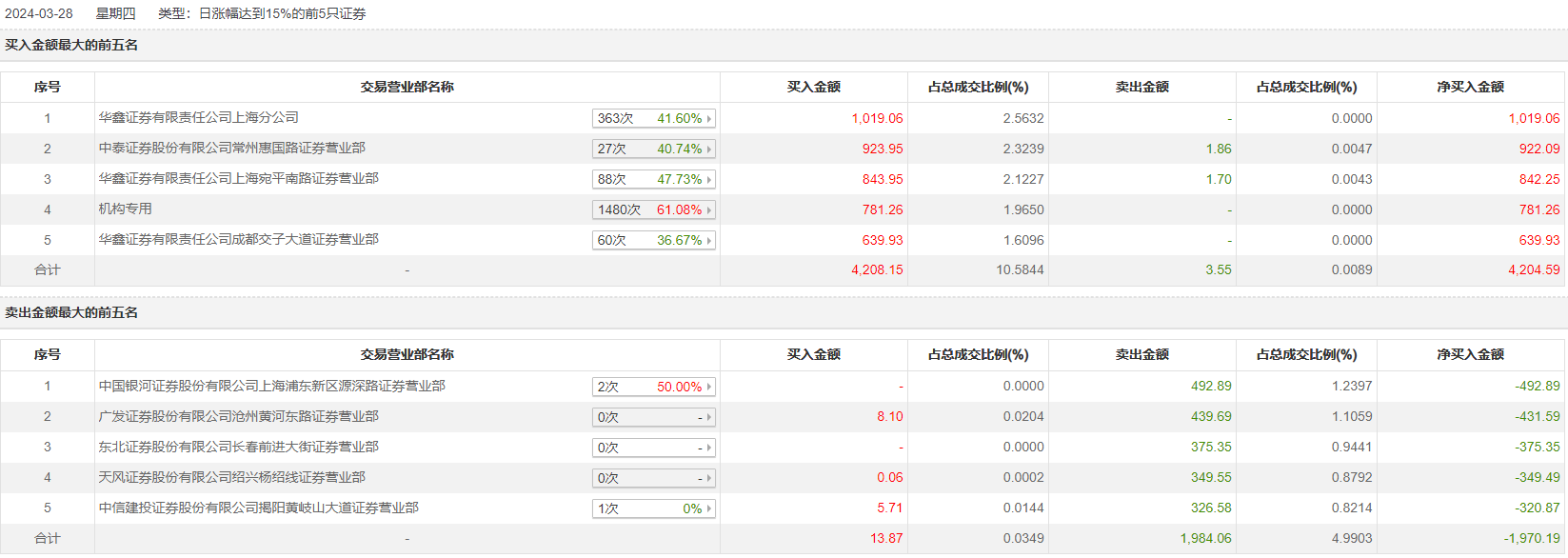
Task: Expand the 88次 47.73% stats box
Action: coord(653,179)
